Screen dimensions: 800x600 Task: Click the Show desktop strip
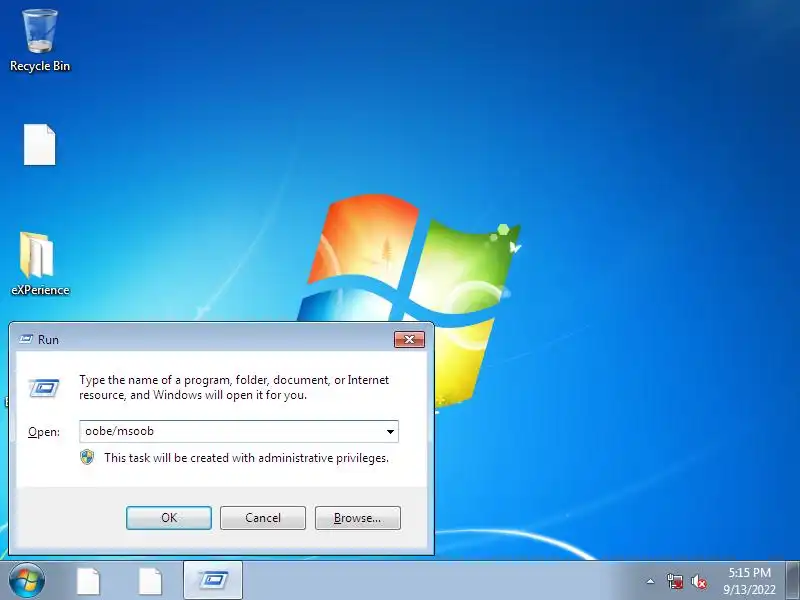click(793, 581)
